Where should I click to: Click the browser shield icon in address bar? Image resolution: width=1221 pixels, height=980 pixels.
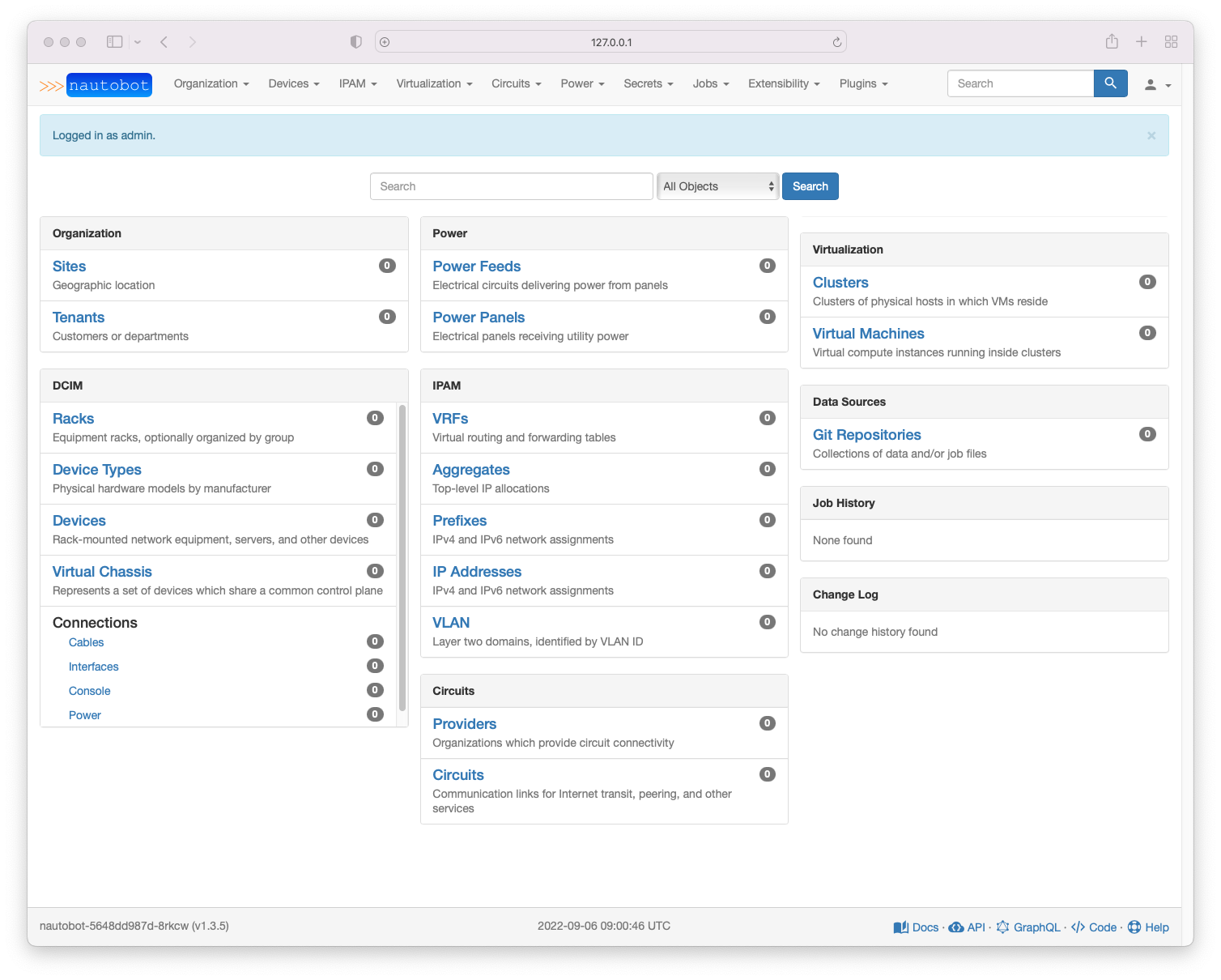click(x=356, y=41)
